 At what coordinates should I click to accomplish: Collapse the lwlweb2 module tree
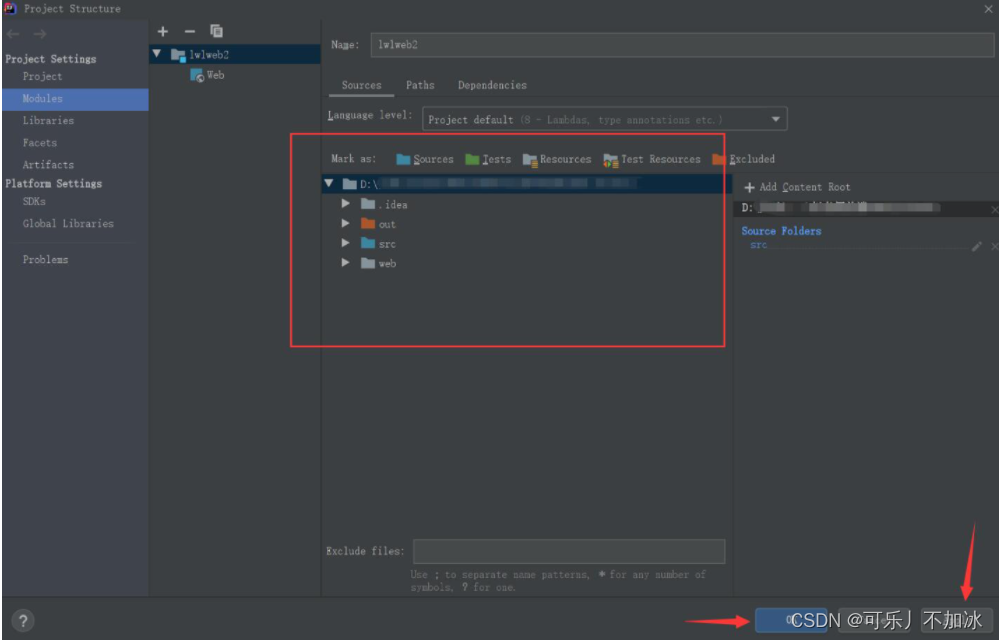pyautogui.click(x=157, y=54)
